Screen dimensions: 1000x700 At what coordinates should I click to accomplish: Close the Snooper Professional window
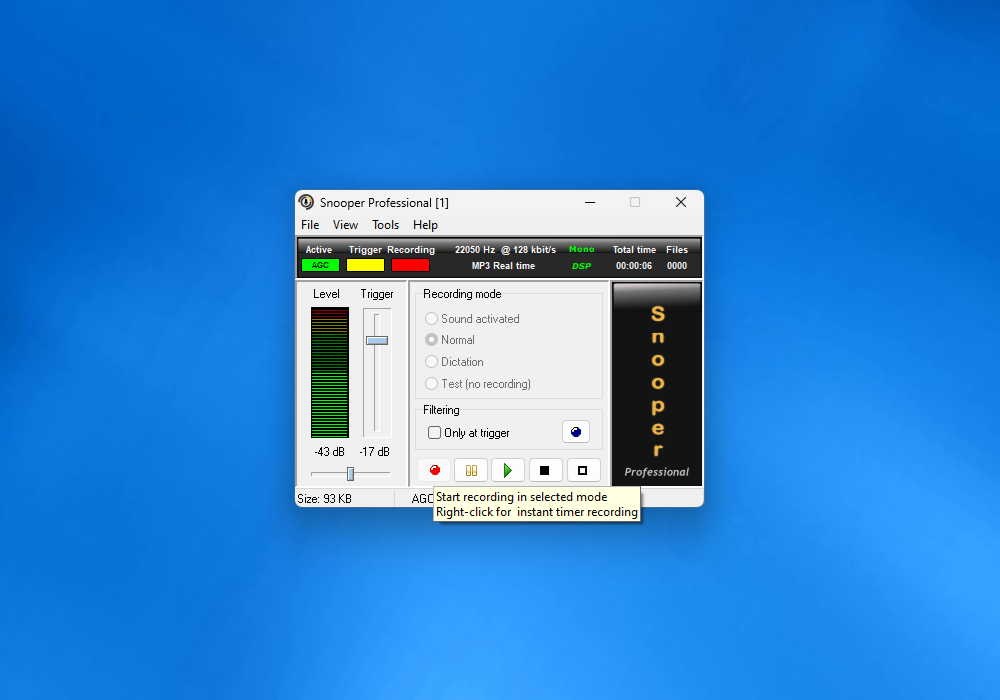[680, 203]
